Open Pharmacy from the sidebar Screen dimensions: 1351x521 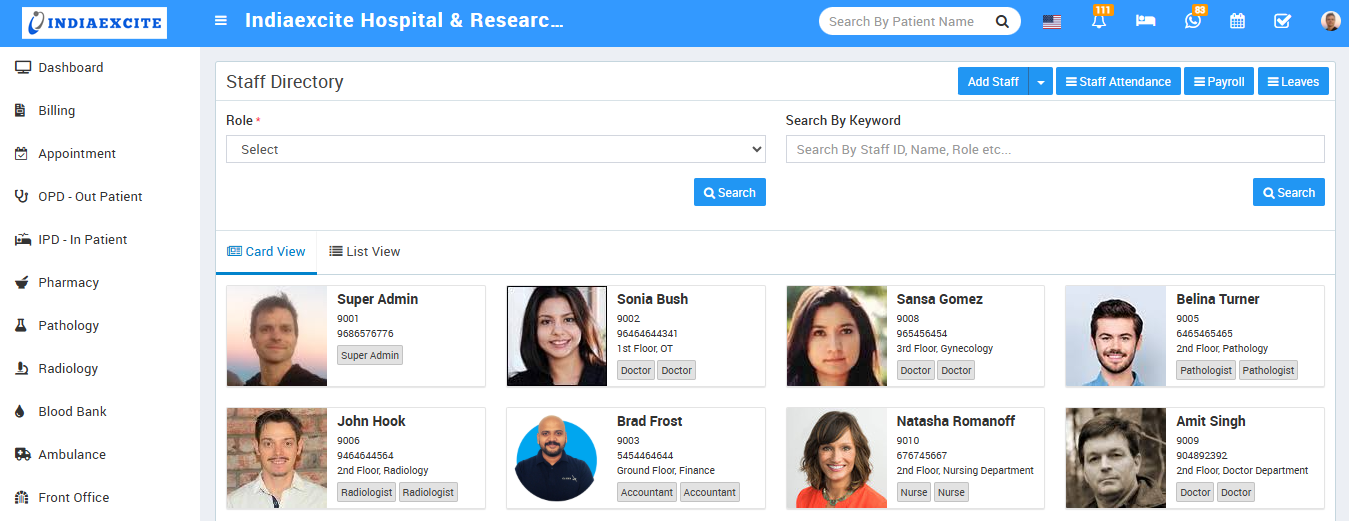(68, 283)
